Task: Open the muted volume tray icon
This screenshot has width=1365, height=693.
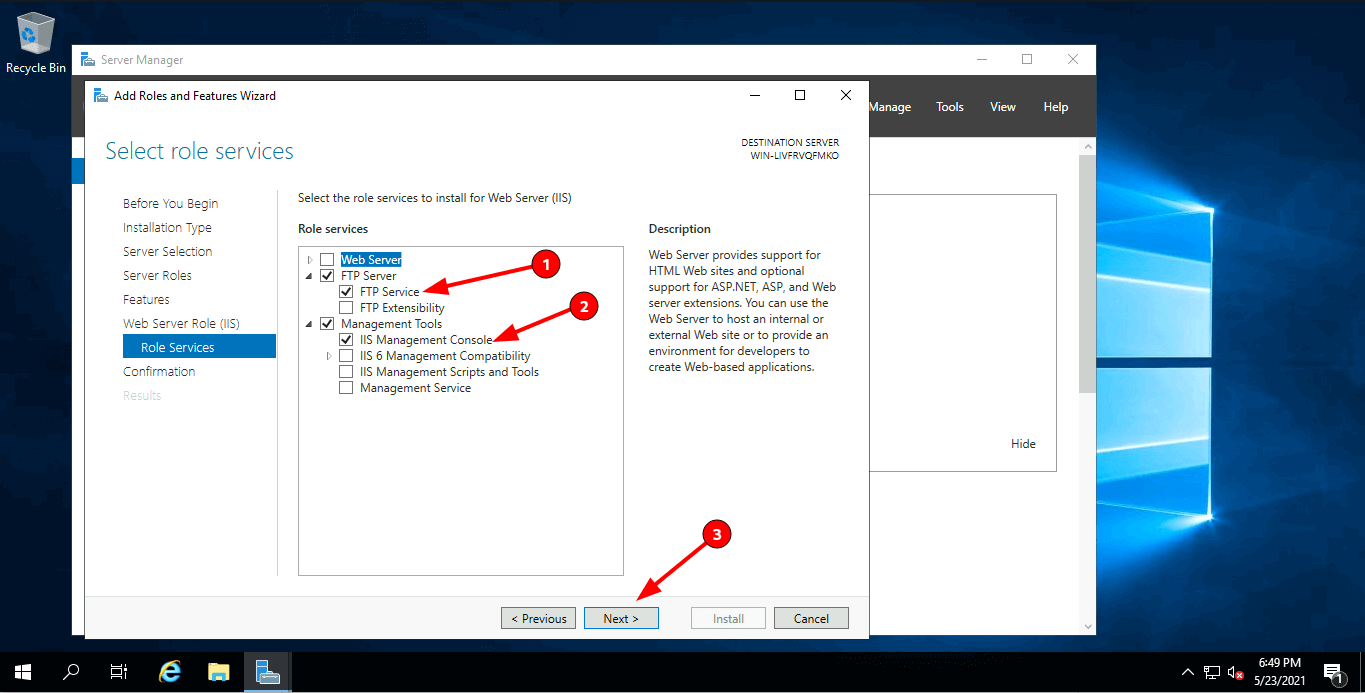Action: (1235, 672)
